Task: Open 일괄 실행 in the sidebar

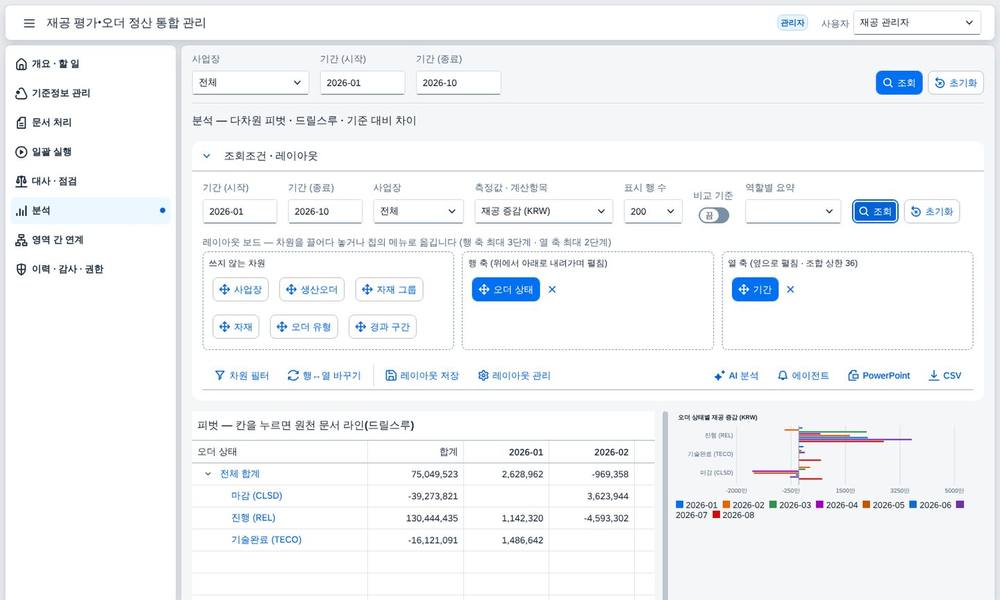Action: point(91,152)
